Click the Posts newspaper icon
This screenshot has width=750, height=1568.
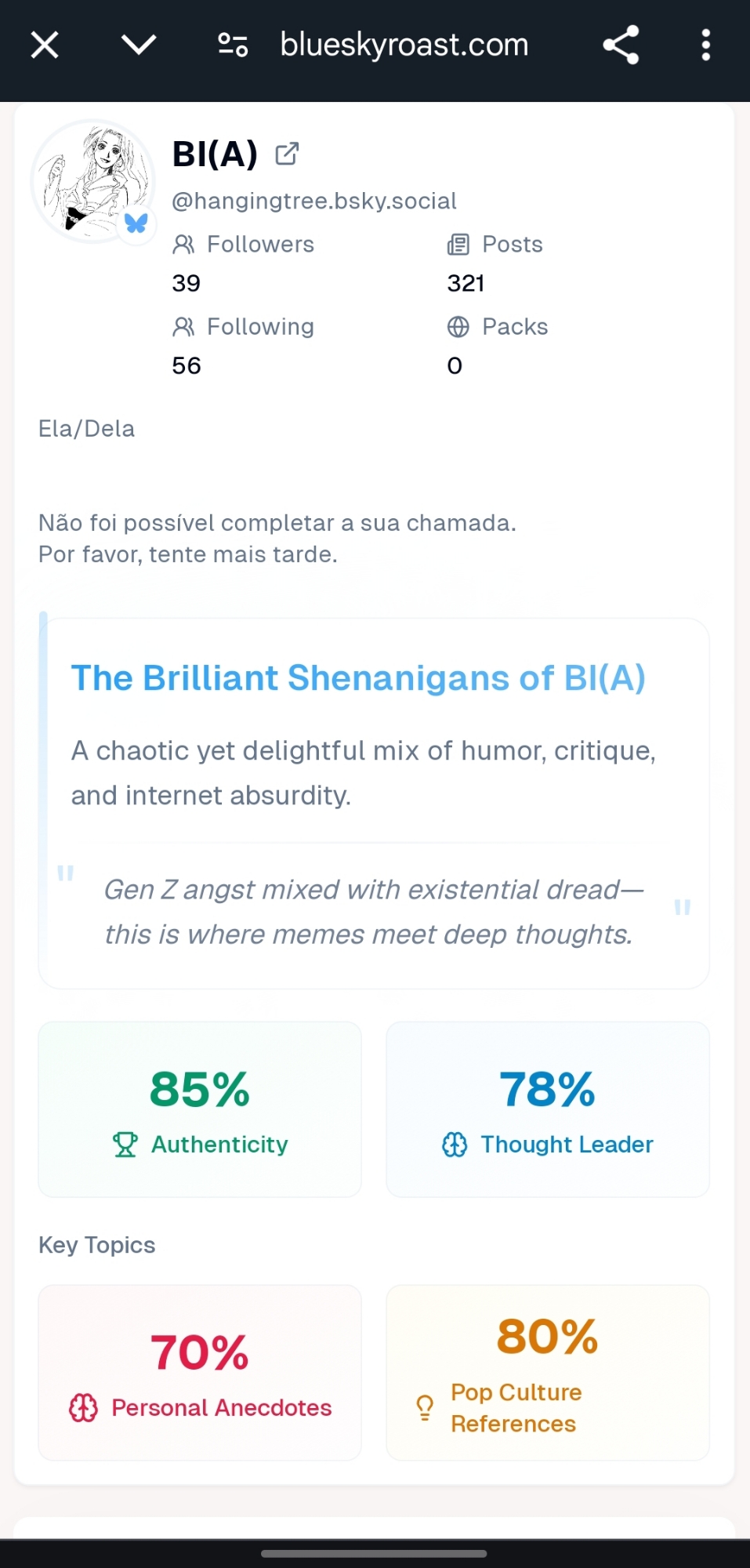pyautogui.click(x=458, y=245)
